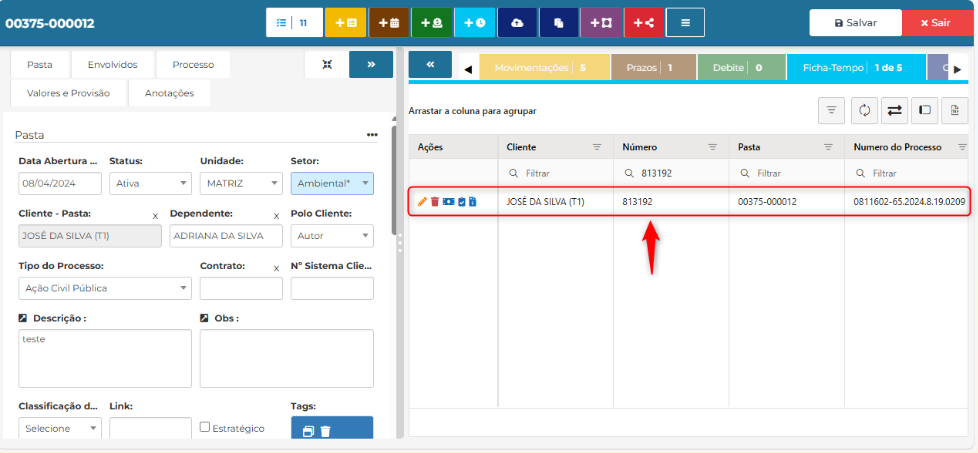Image resolution: width=978 pixels, height=453 pixels.
Task: Open the Pasta column filter menu
Action: 828,147
